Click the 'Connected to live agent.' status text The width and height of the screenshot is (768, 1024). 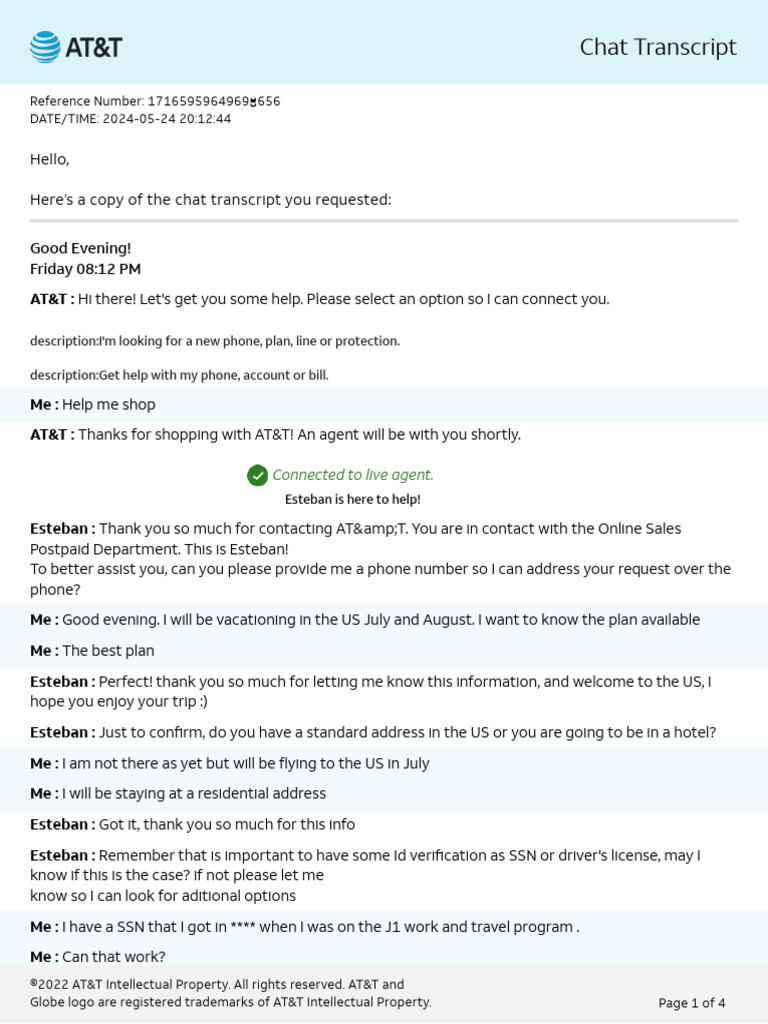coord(352,475)
